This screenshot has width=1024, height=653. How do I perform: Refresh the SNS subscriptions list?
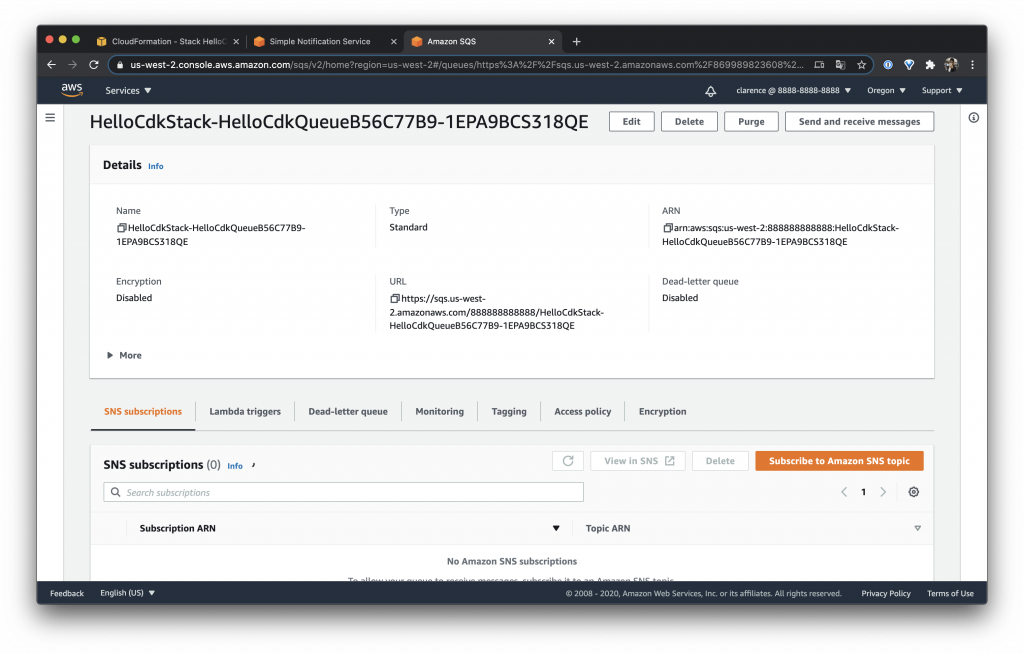tap(568, 461)
